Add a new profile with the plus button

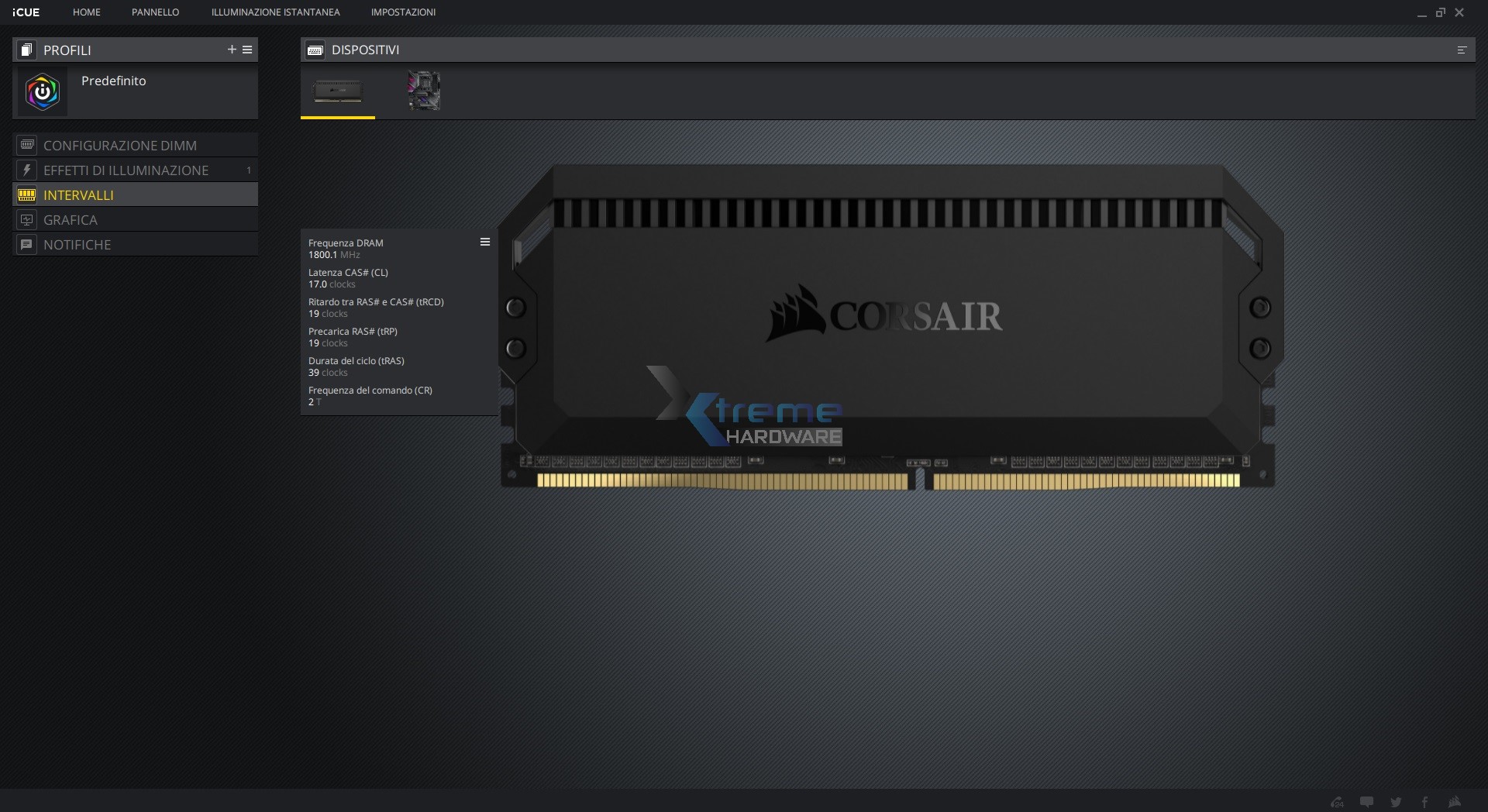pyautogui.click(x=231, y=50)
